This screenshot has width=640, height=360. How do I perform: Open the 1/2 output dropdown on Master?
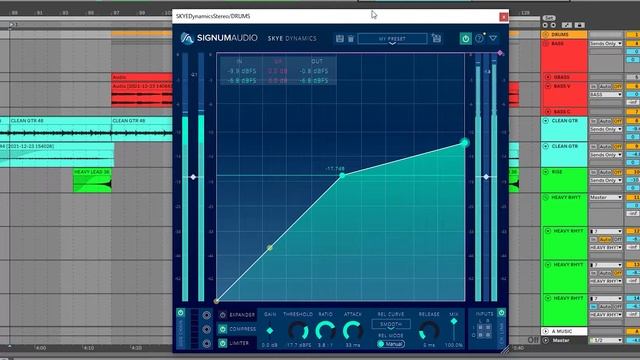(606, 340)
